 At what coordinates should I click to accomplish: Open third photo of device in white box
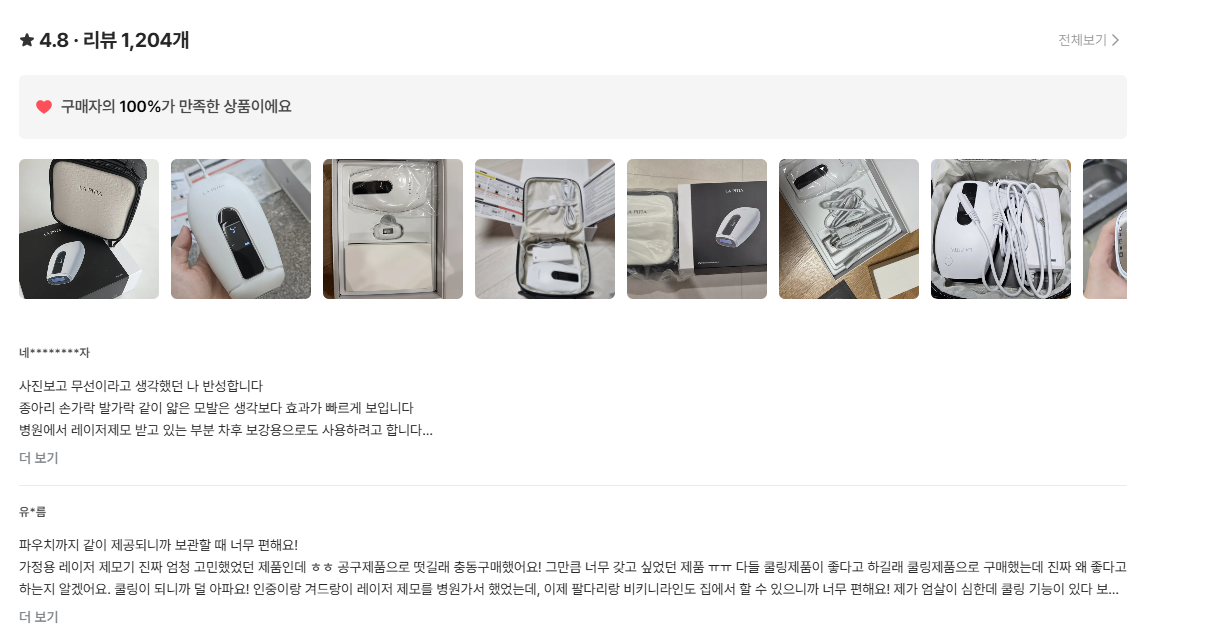pyautogui.click(x=393, y=229)
